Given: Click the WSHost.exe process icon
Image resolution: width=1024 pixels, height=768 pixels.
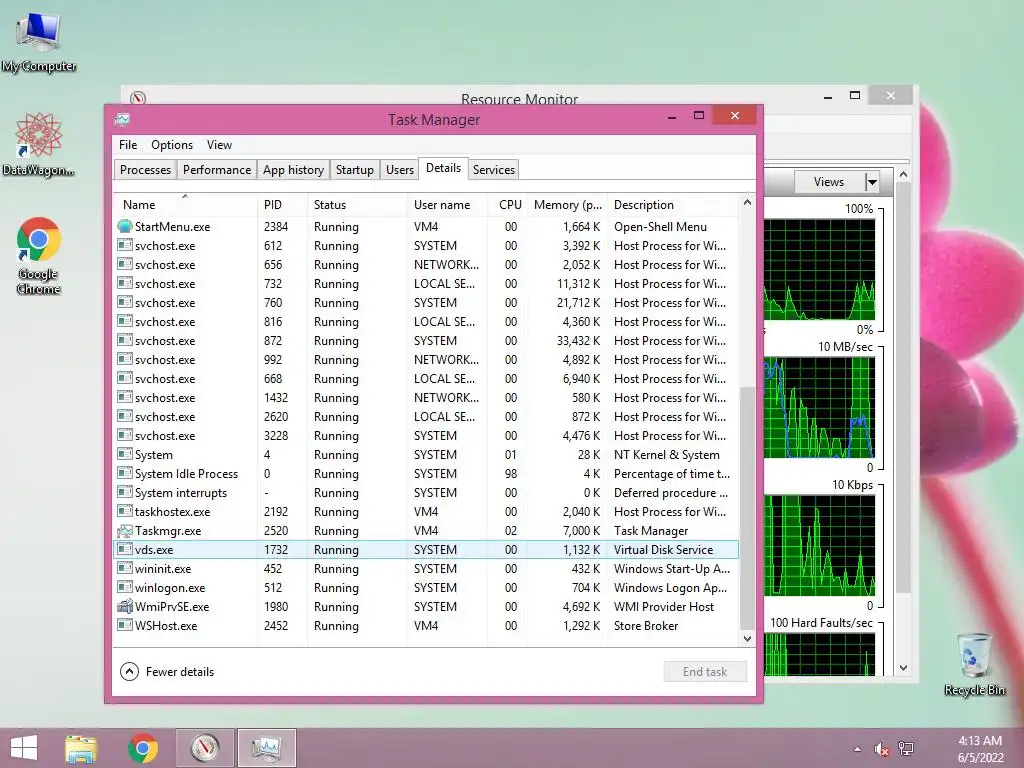Looking at the screenshot, I should 125,626.
